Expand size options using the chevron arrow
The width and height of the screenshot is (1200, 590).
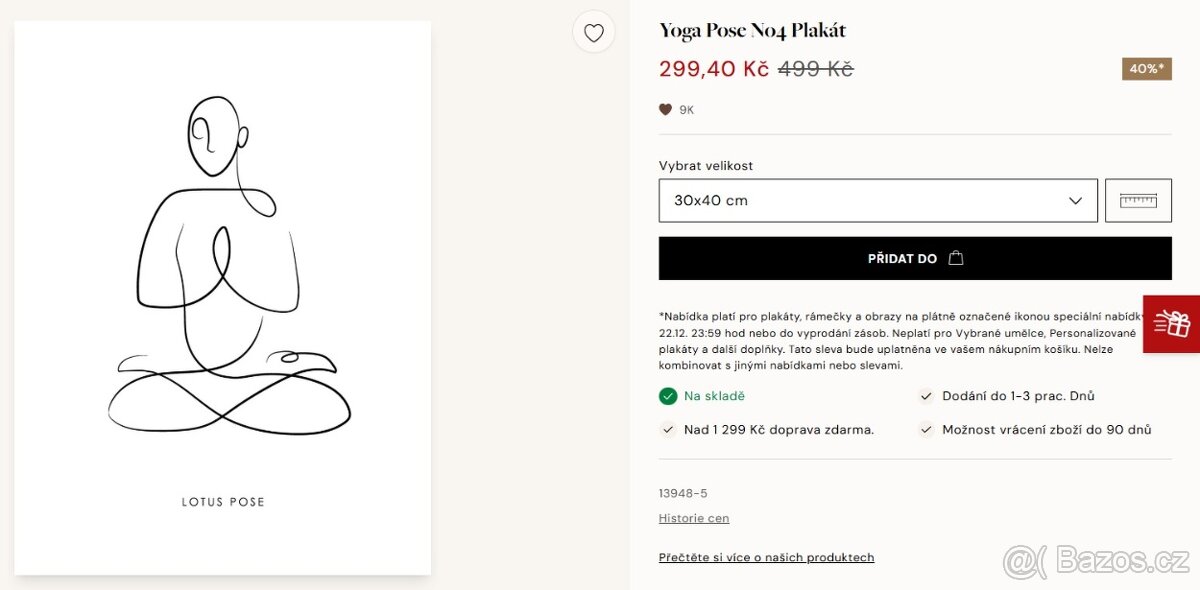pyautogui.click(x=1076, y=200)
